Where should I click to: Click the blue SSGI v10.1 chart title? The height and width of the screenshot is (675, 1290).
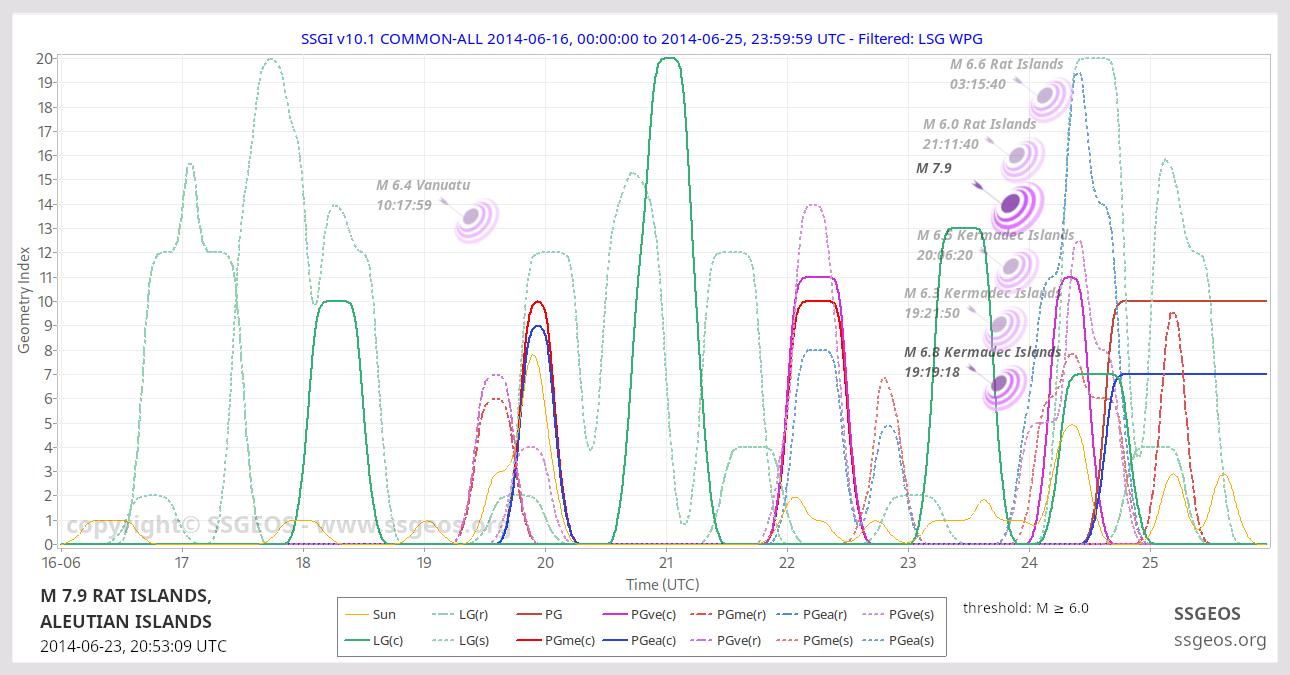point(641,39)
